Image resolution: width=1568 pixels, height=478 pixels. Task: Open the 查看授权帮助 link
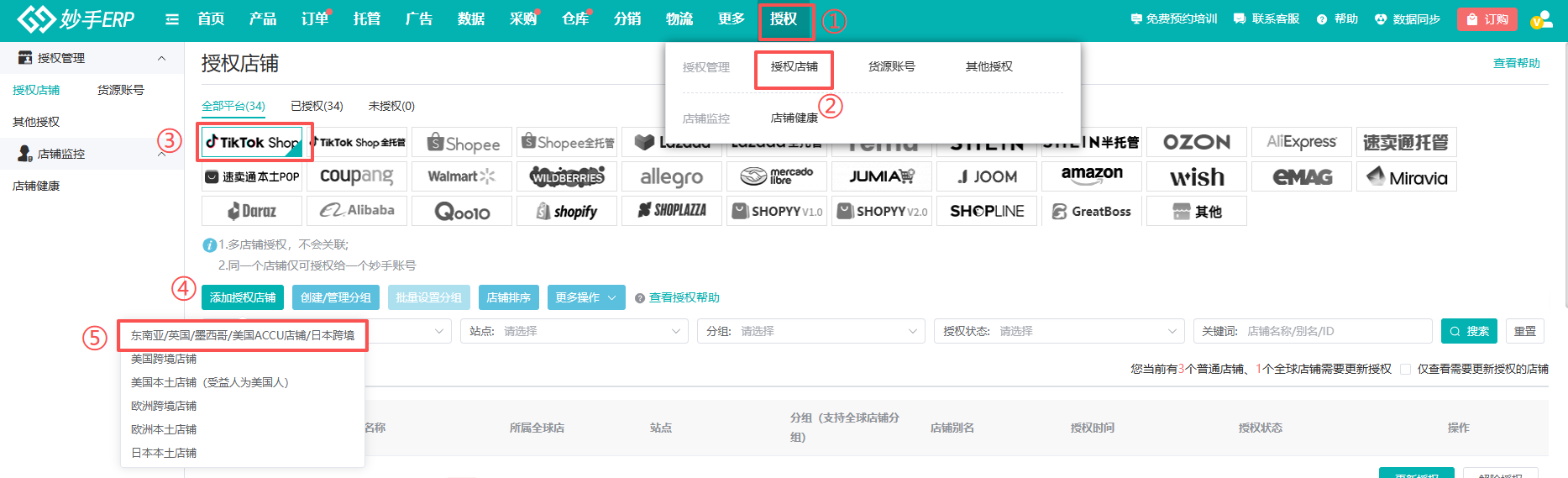(683, 297)
